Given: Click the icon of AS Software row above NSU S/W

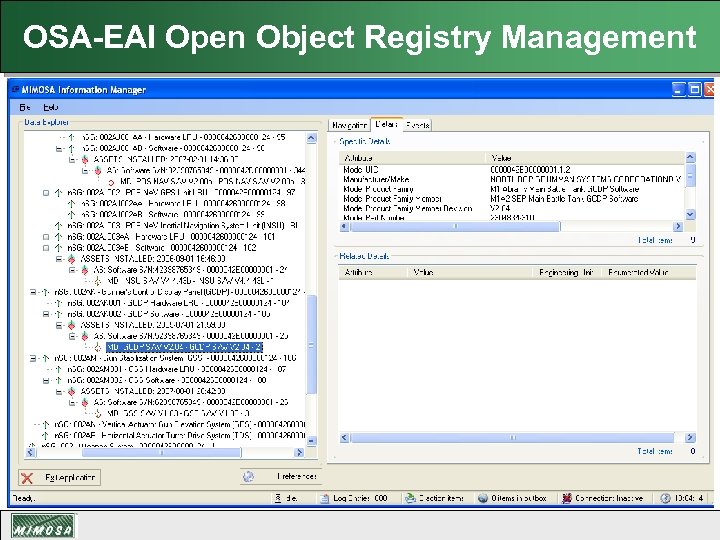Looking at the screenshot, I should [x=85, y=270].
